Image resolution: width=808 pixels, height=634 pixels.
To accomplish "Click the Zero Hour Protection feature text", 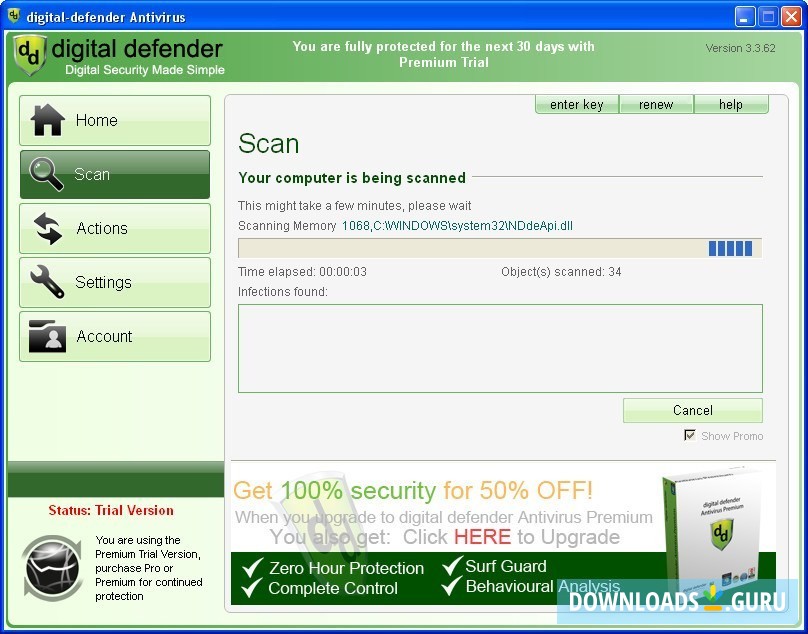I will coord(346,568).
